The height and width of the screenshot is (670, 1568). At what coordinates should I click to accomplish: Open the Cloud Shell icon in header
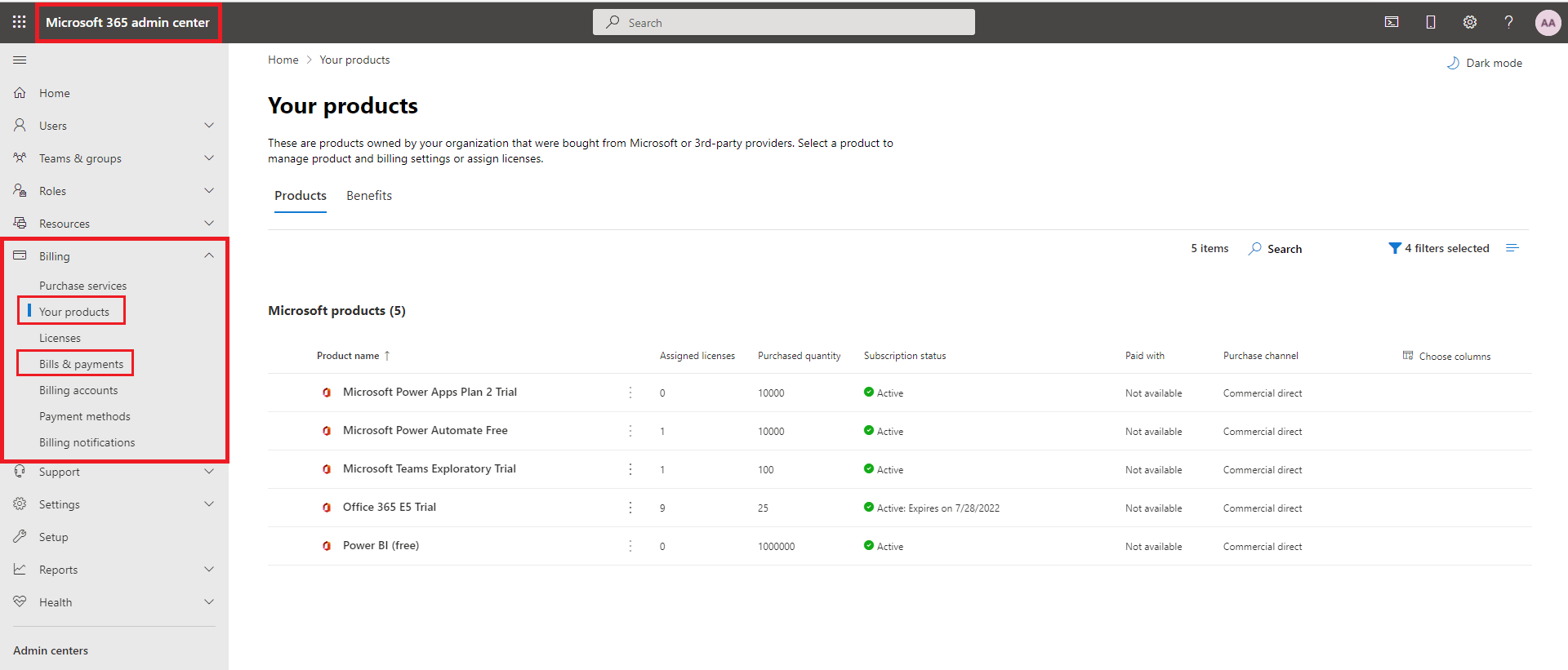pos(1392,22)
